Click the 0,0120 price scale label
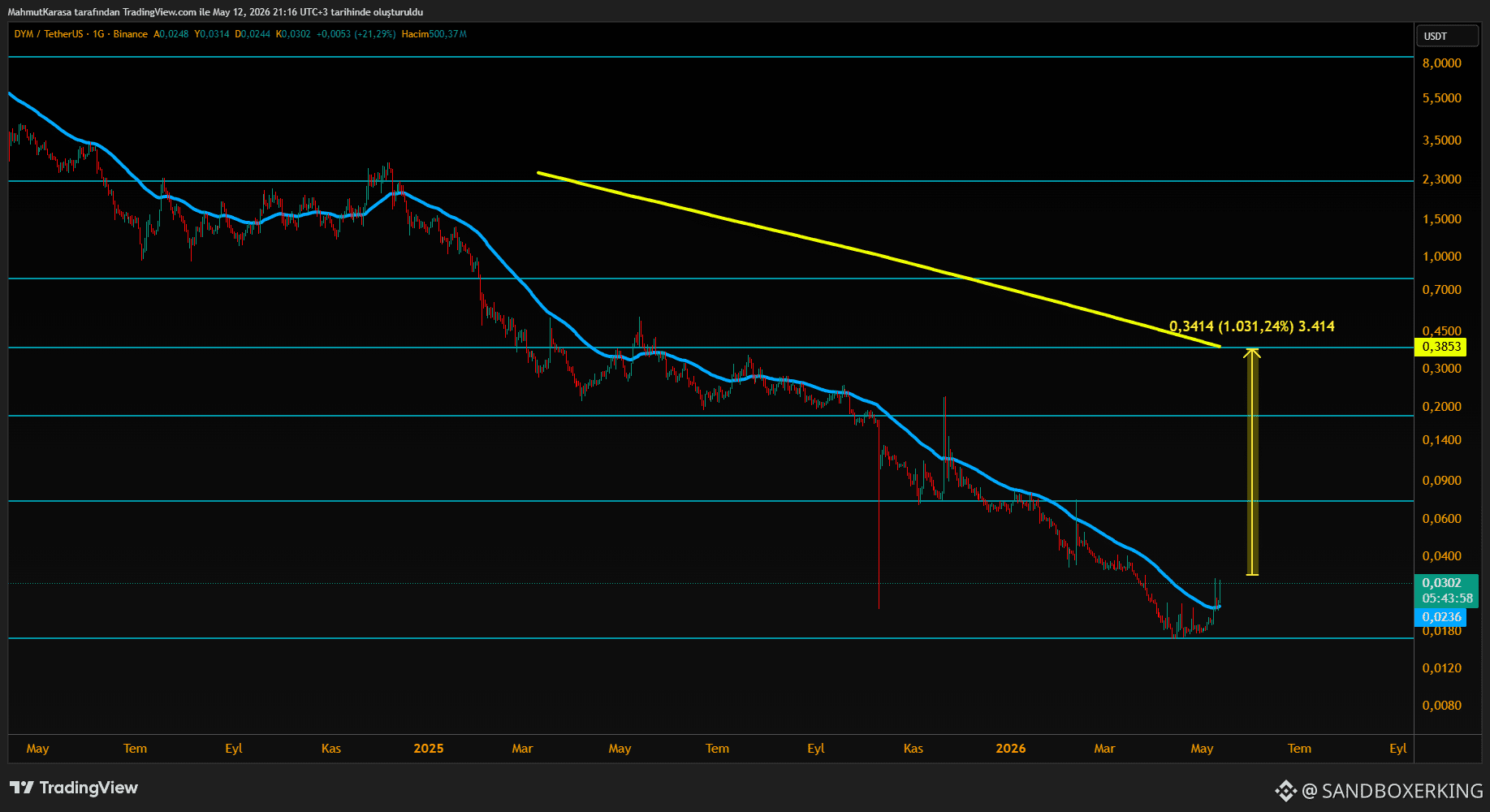 pyautogui.click(x=1442, y=668)
